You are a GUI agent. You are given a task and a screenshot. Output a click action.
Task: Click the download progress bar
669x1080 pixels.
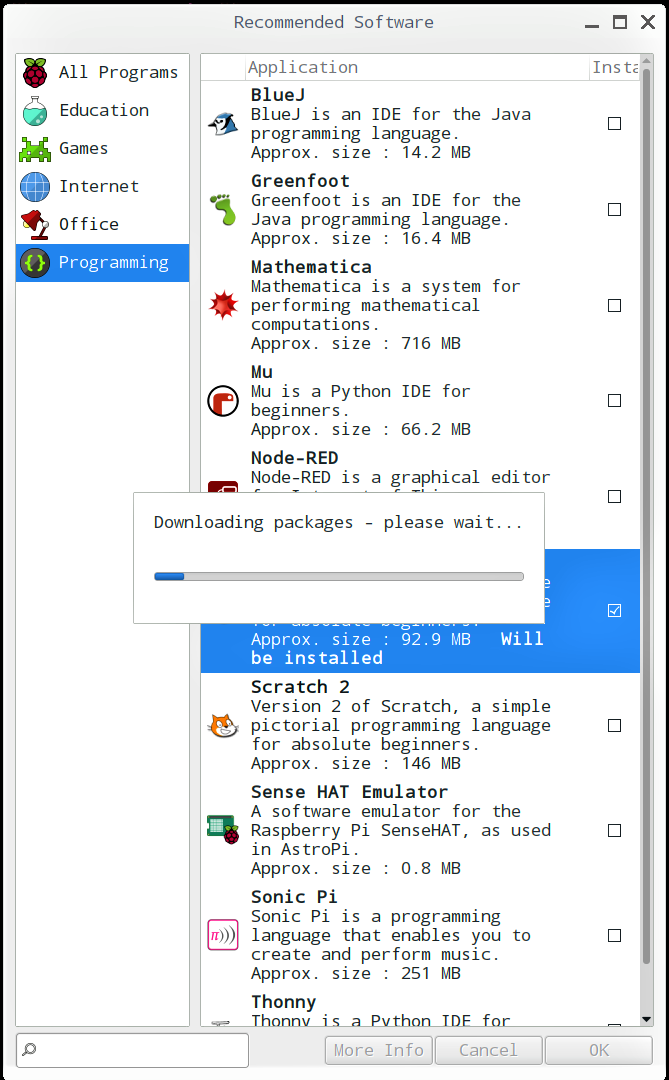click(339, 577)
